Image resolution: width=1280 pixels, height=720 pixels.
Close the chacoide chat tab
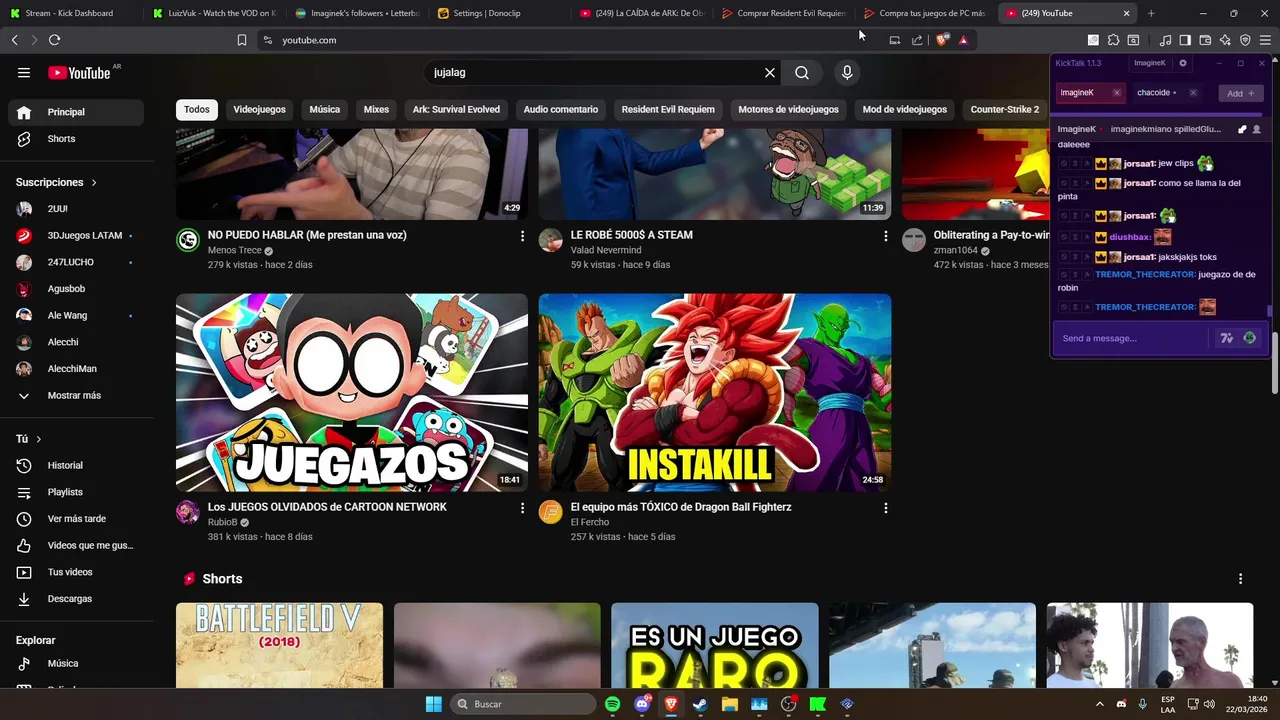click(1193, 93)
